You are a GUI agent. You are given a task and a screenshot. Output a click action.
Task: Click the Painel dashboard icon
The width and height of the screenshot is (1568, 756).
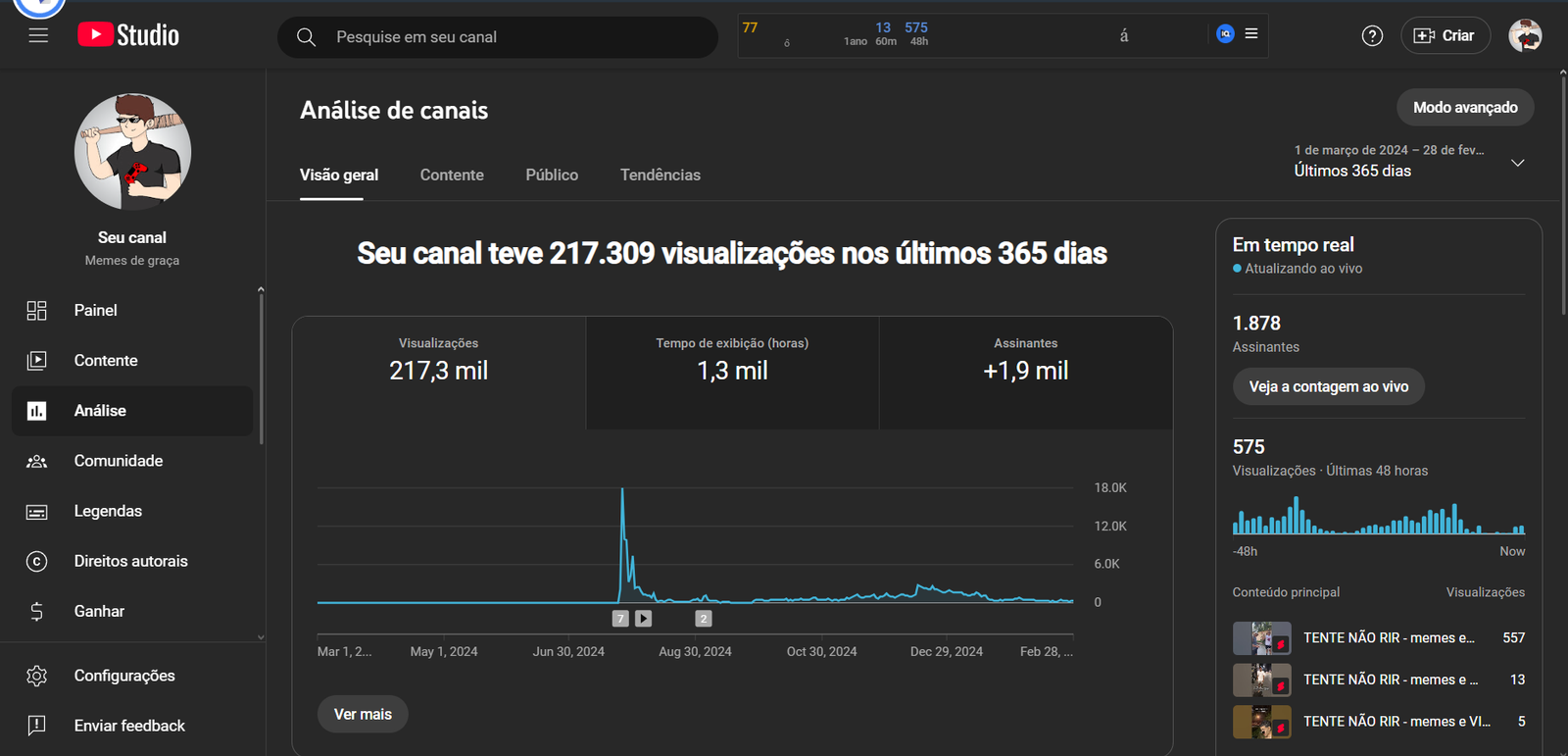pos(36,311)
